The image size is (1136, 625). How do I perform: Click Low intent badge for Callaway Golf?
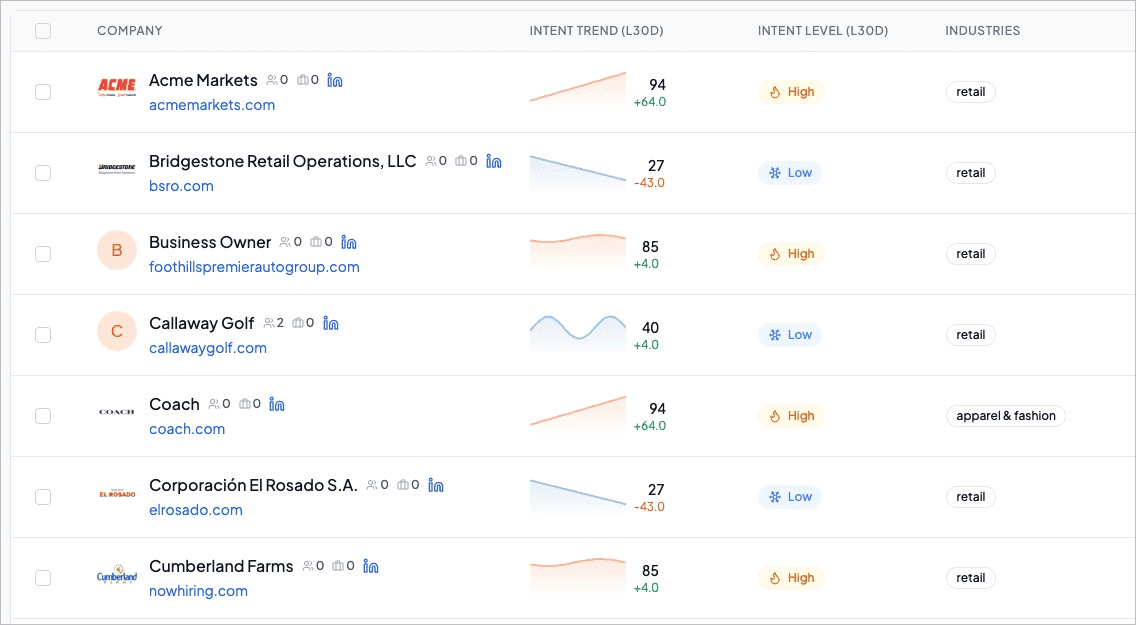tap(790, 335)
